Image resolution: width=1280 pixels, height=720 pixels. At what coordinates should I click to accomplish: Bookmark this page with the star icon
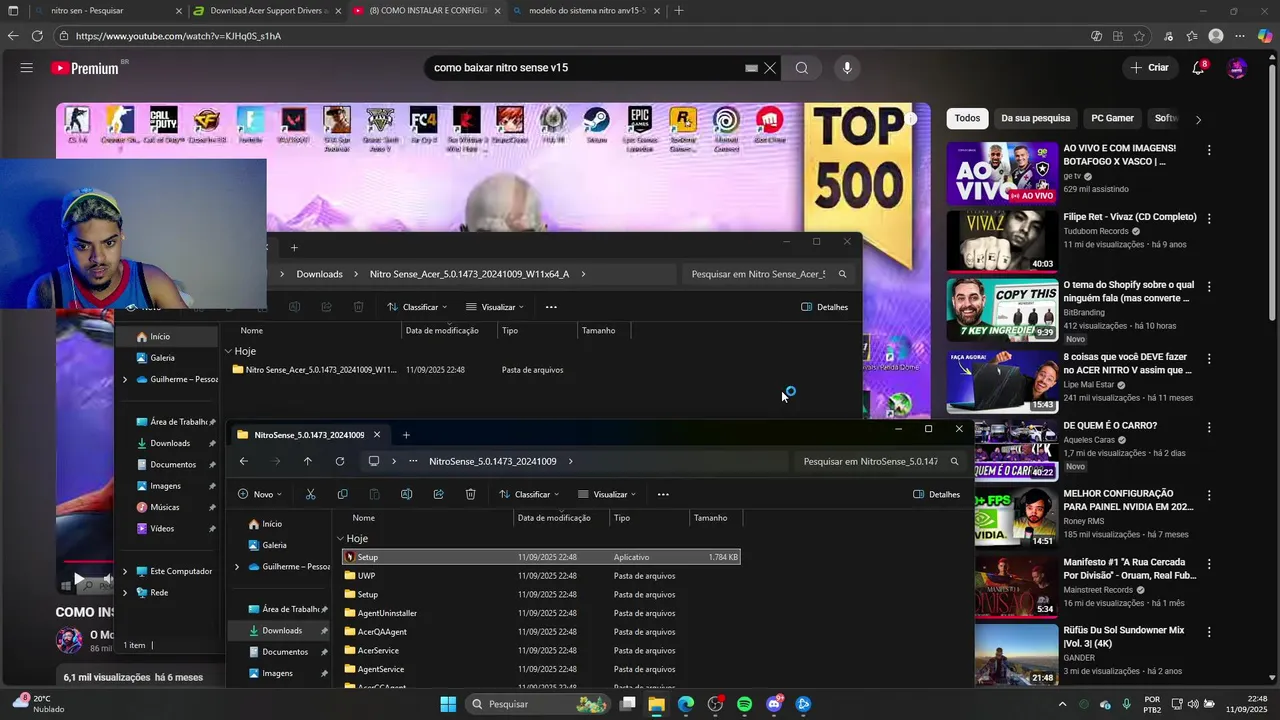(x=1139, y=36)
